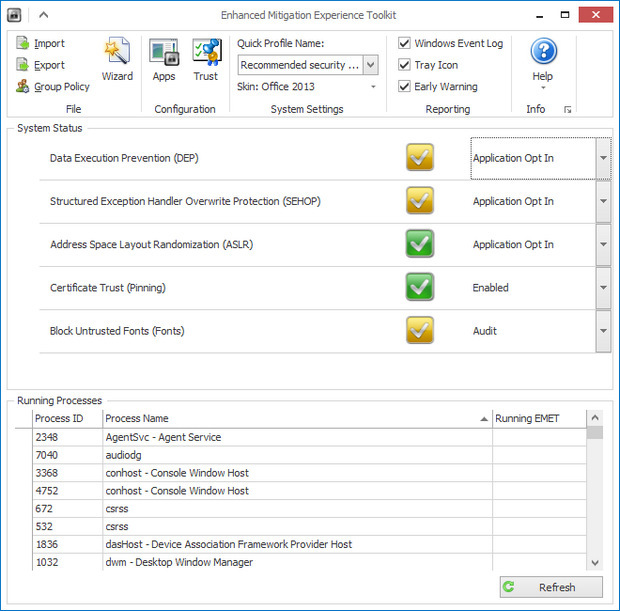Open the Quick Profile Name dropdown
Image resolution: width=620 pixels, height=611 pixels.
(x=370, y=65)
